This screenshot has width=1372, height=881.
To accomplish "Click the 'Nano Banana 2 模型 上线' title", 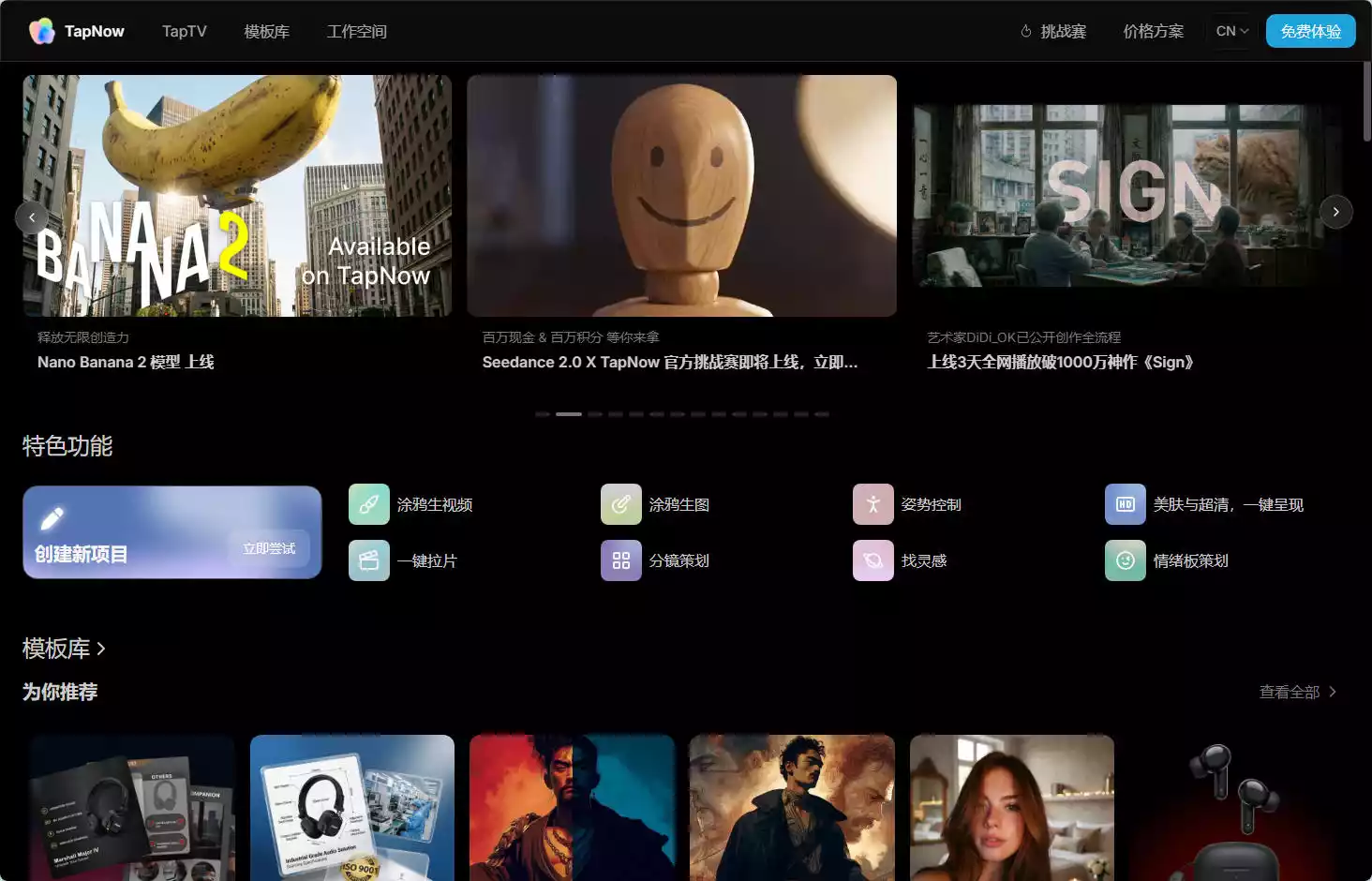I will (126, 362).
